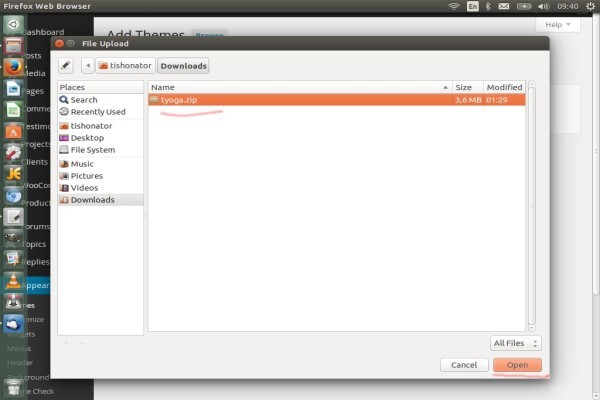
Task: Launch VLC media player from launcher
Action: (13, 281)
